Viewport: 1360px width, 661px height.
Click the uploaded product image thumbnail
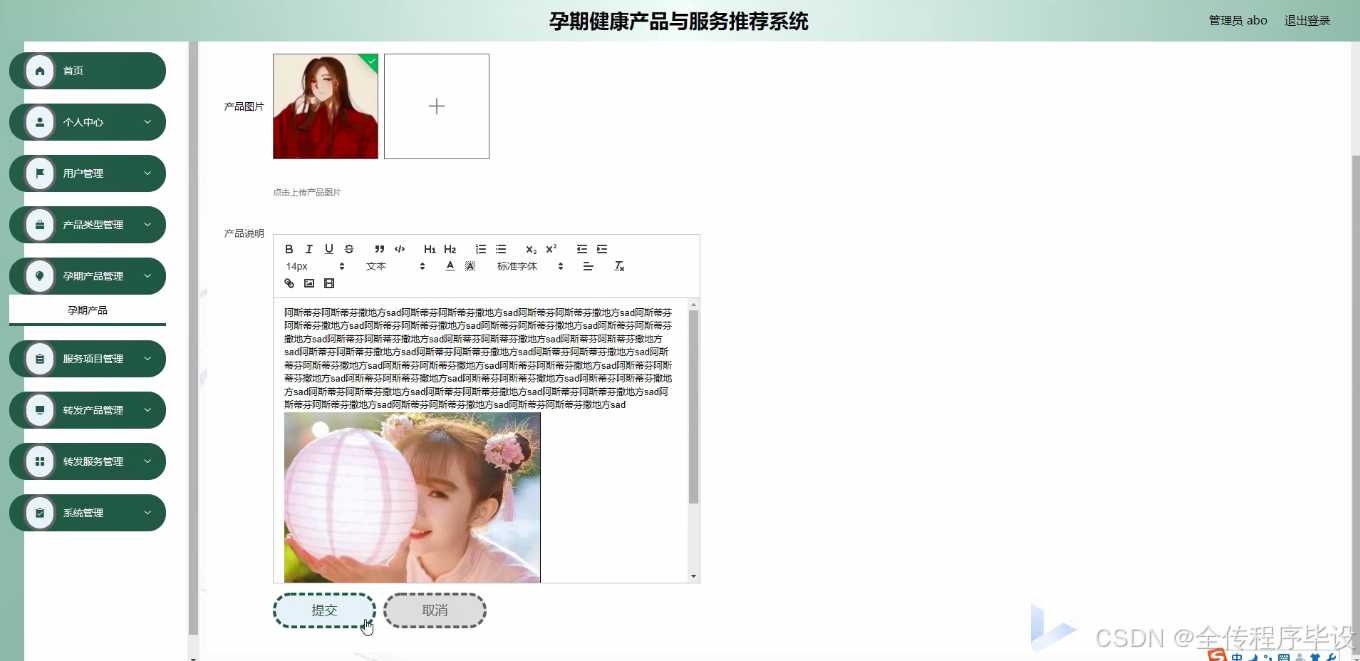pyautogui.click(x=326, y=106)
